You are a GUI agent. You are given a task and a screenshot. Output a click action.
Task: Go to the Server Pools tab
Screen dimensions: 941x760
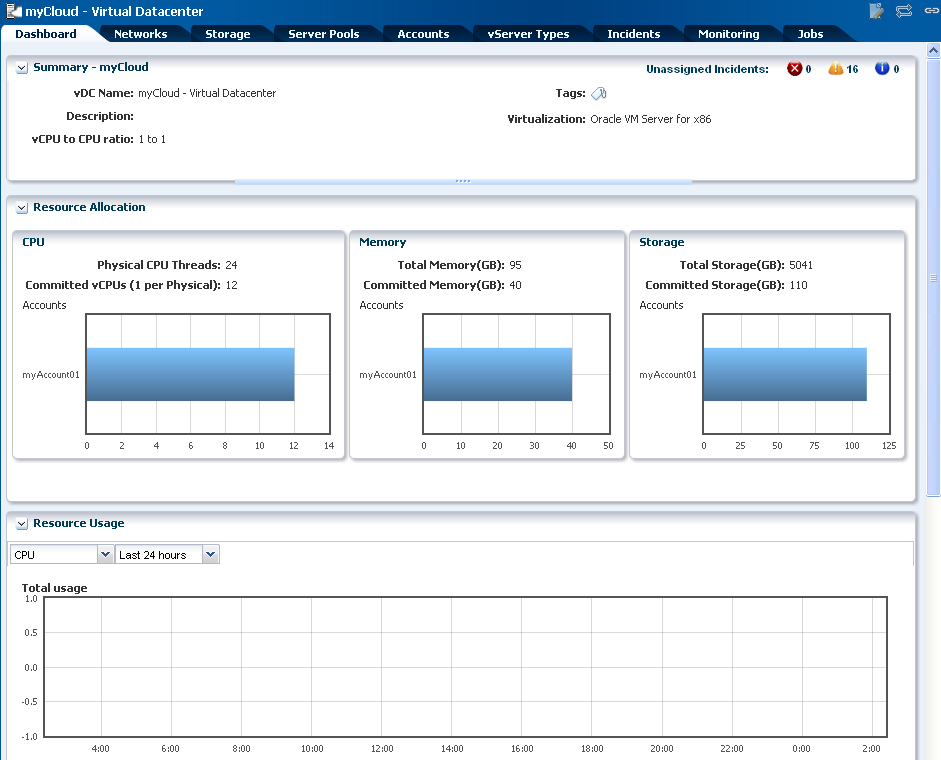323,34
